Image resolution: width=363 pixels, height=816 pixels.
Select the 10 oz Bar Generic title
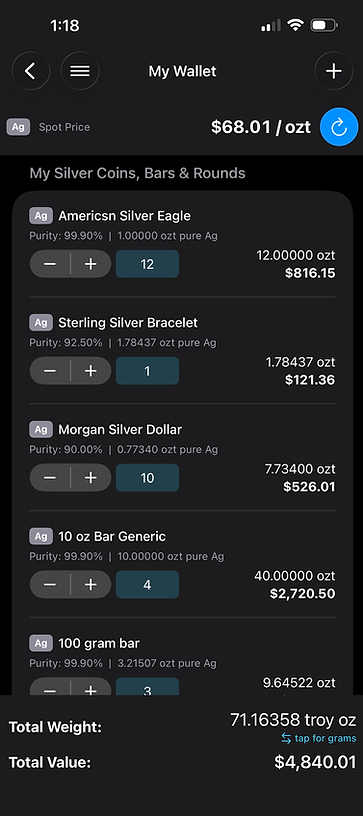(x=112, y=537)
